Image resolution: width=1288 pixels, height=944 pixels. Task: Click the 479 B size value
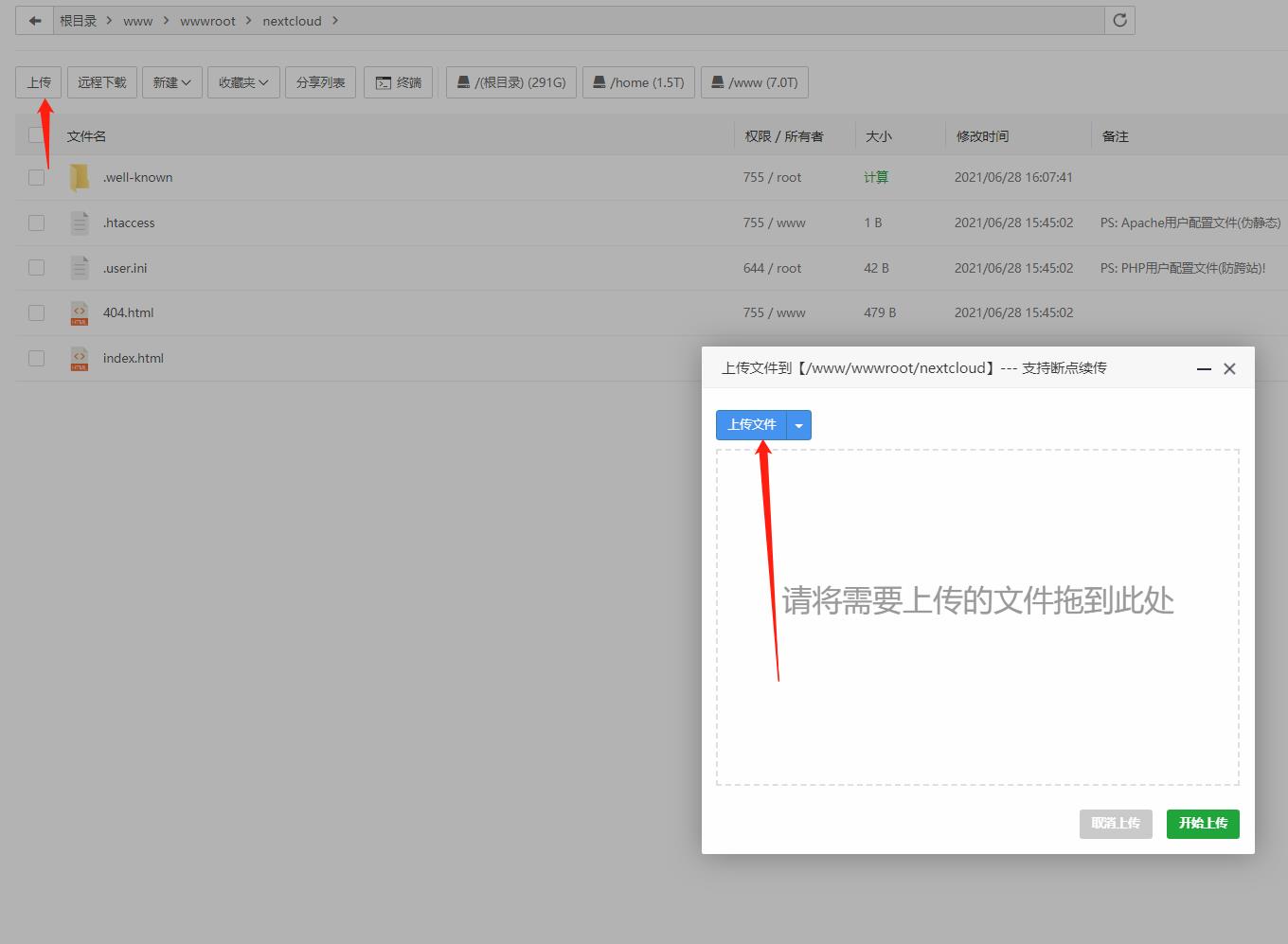coord(880,312)
